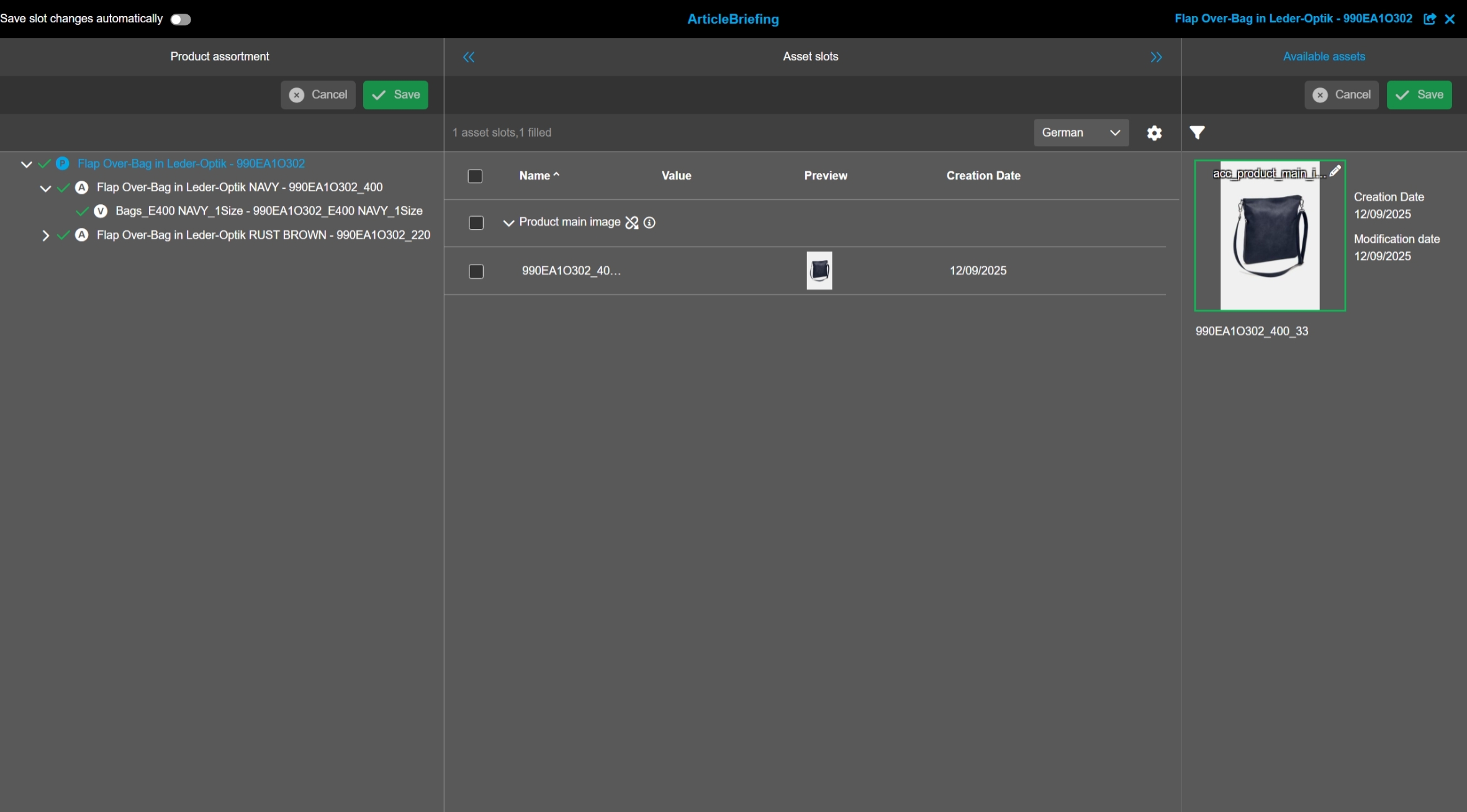Click Save in Product assortment panel
The width and height of the screenshot is (1467, 812).
pyautogui.click(x=395, y=95)
